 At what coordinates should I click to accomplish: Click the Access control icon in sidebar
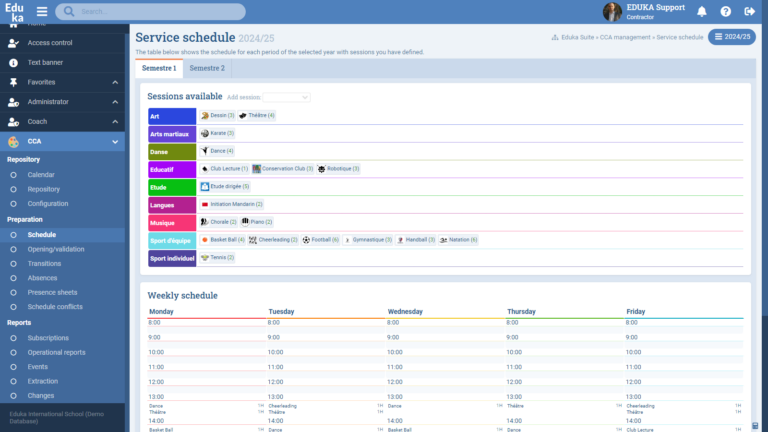[13, 43]
